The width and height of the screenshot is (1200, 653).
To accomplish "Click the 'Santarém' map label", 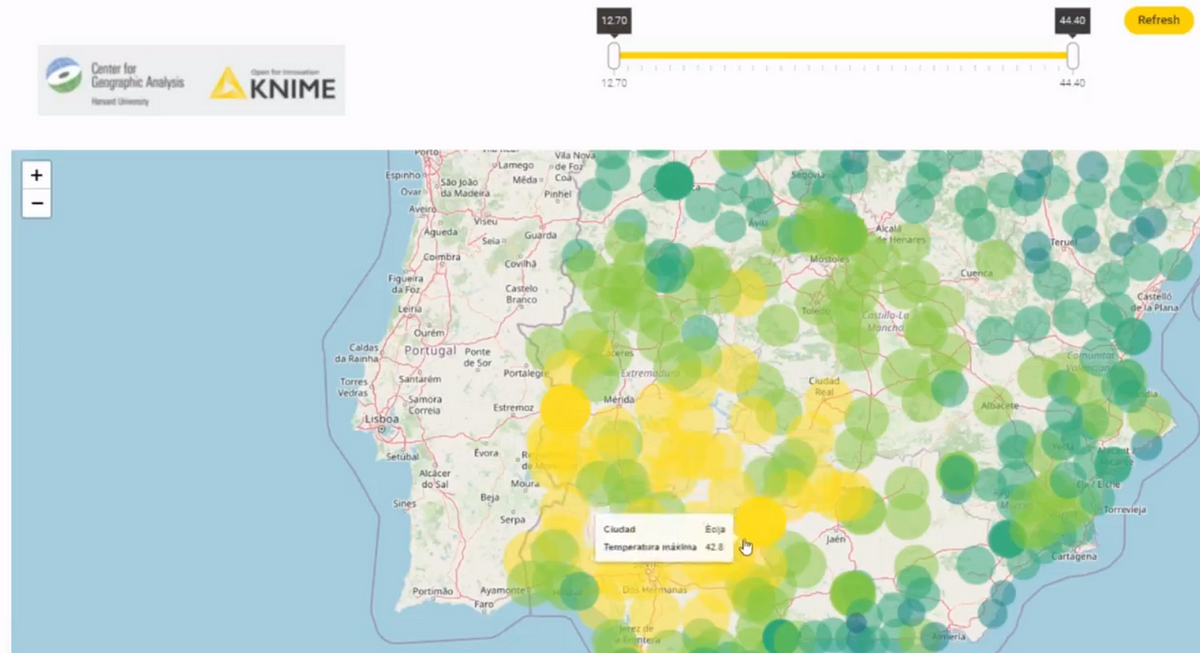I will tap(419, 380).
